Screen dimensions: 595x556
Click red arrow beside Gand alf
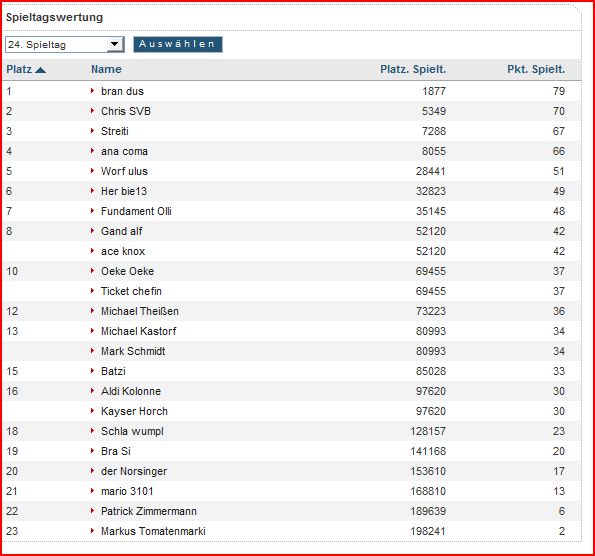pyautogui.click(x=92, y=231)
